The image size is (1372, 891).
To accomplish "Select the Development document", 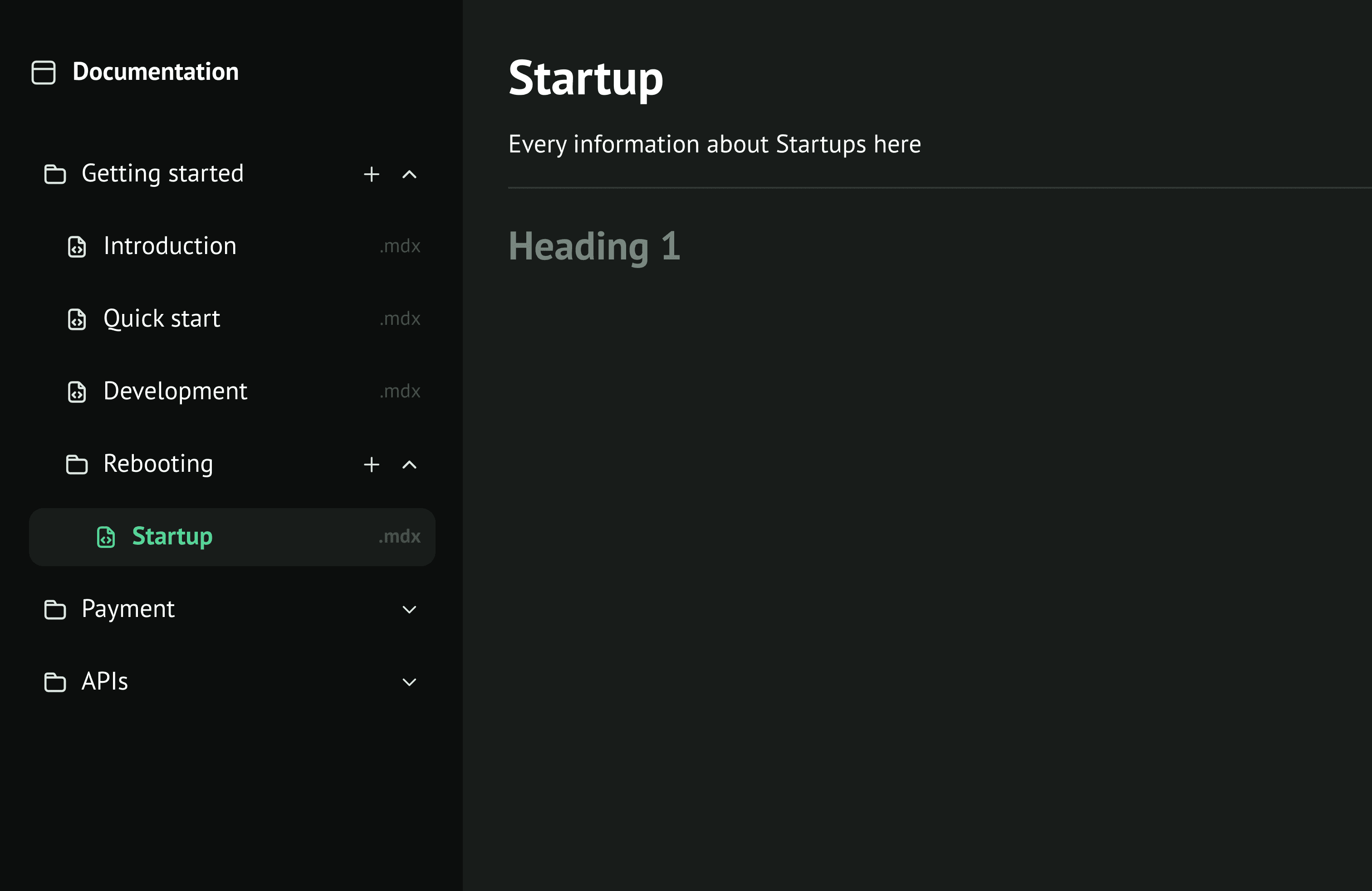I will click(175, 392).
